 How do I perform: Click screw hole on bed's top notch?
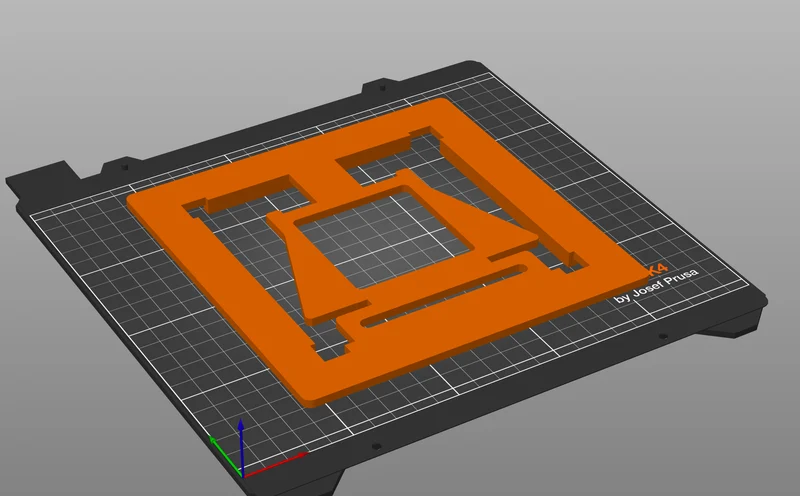click(383, 88)
